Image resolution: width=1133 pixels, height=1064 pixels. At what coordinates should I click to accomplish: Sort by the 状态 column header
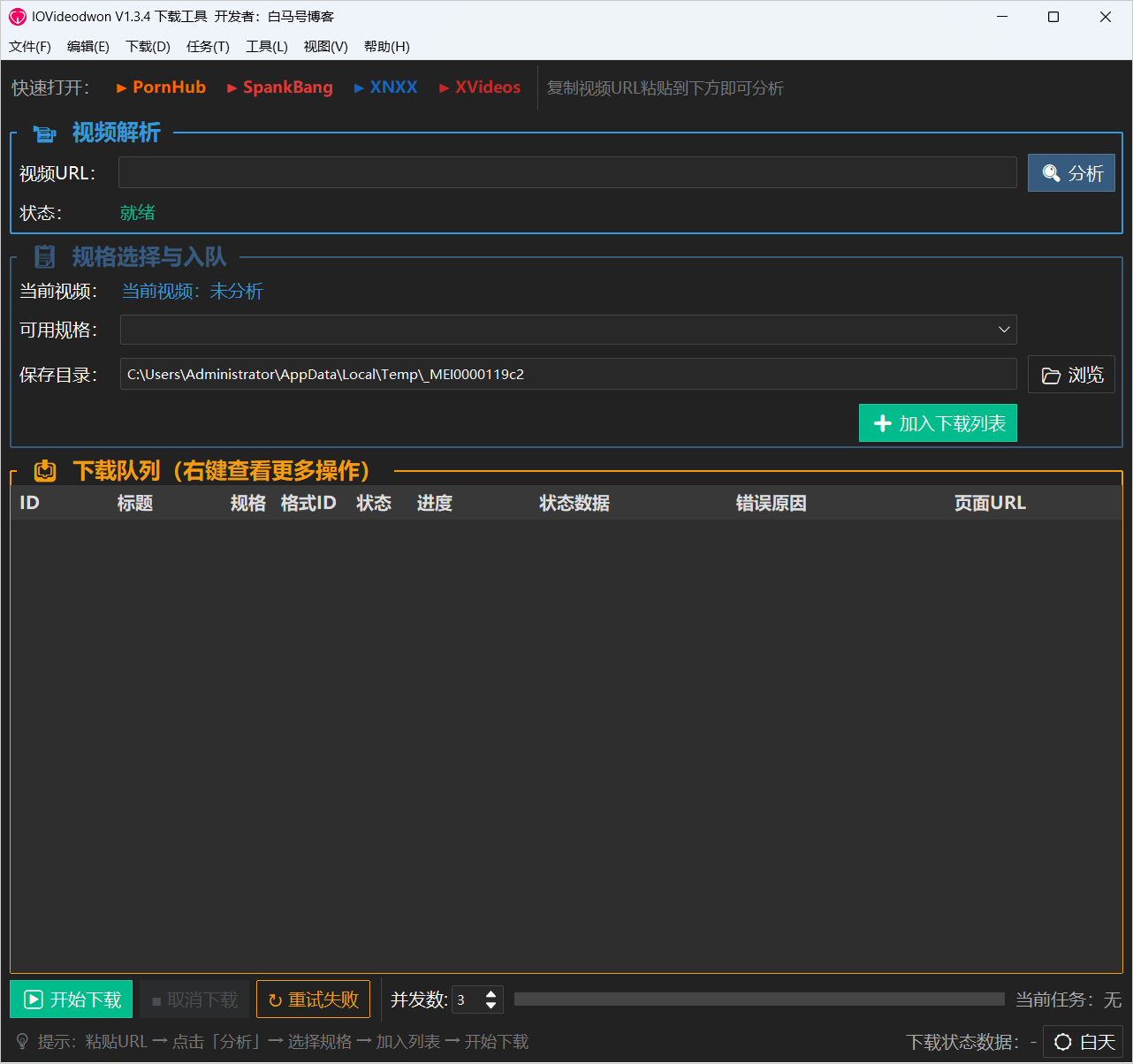click(x=374, y=503)
